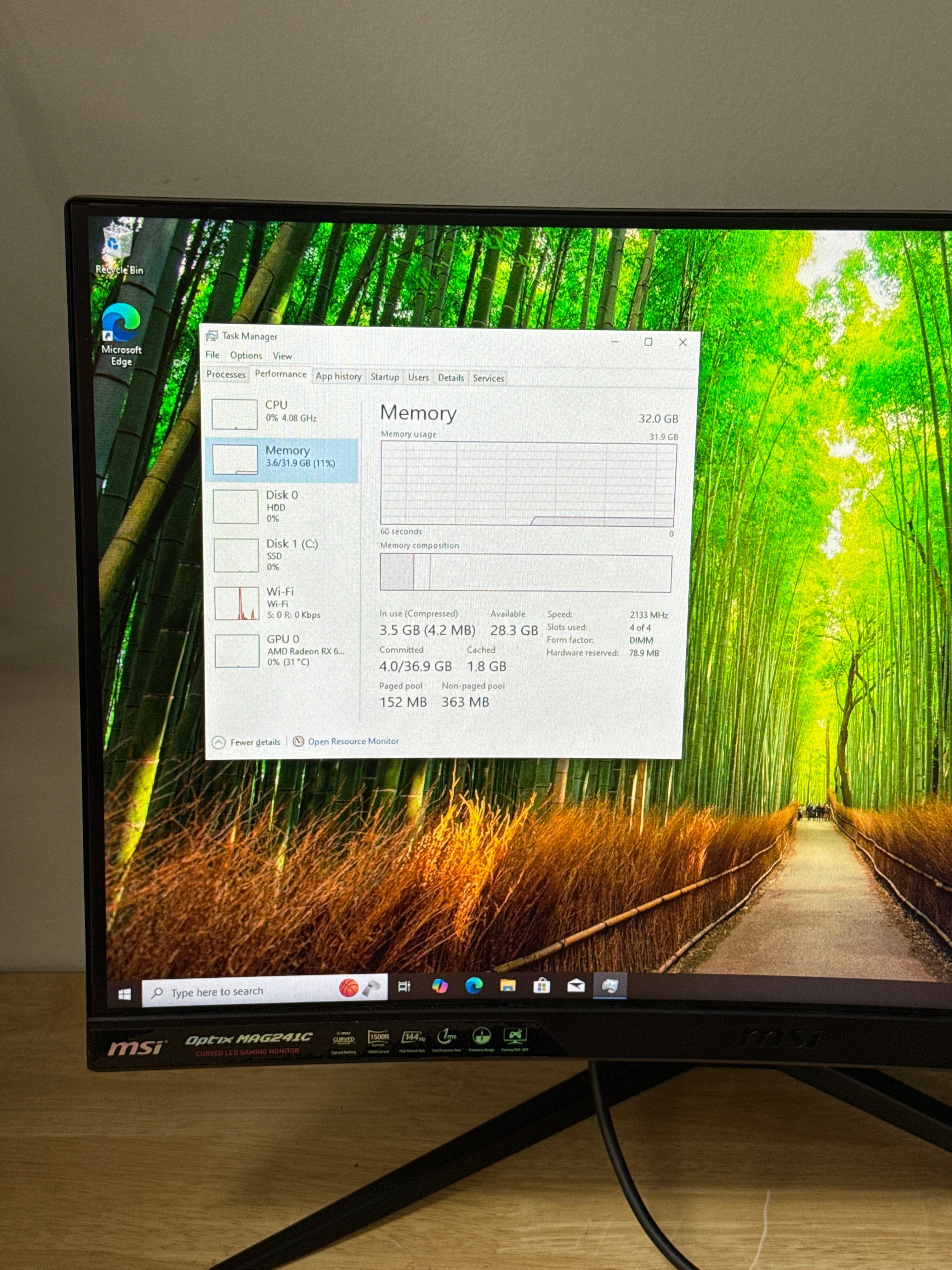This screenshot has height=1270, width=952.
Task: Select the CPU performance graph thumbnail
Action: (235, 414)
